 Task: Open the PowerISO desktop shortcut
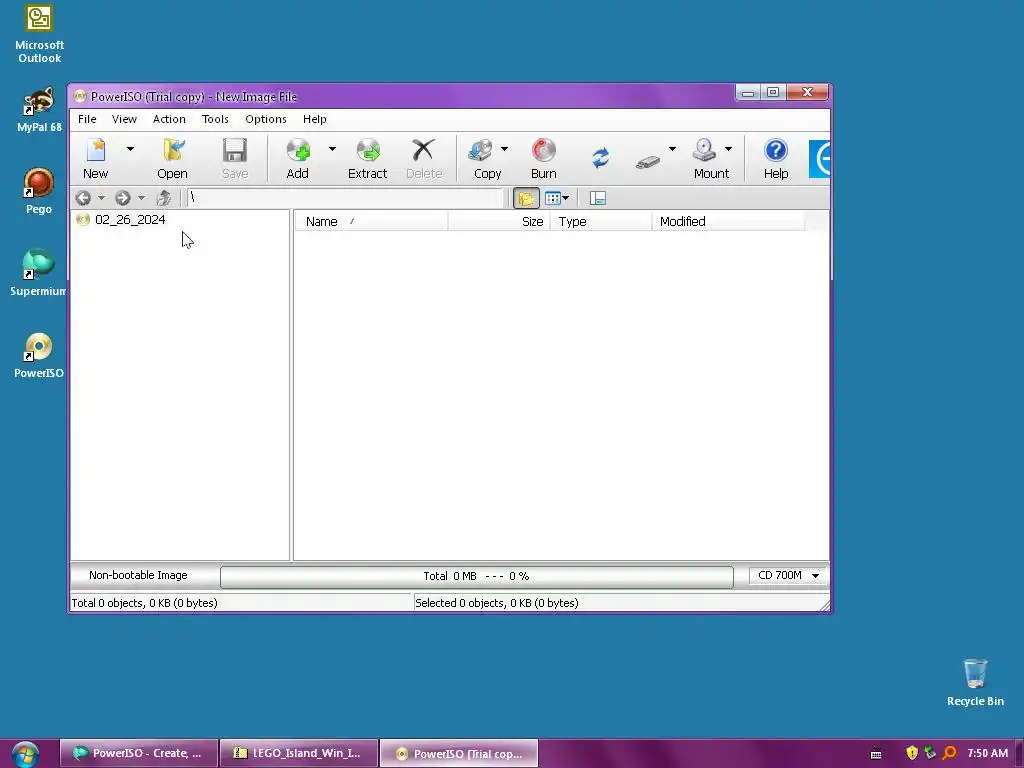coord(39,355)
